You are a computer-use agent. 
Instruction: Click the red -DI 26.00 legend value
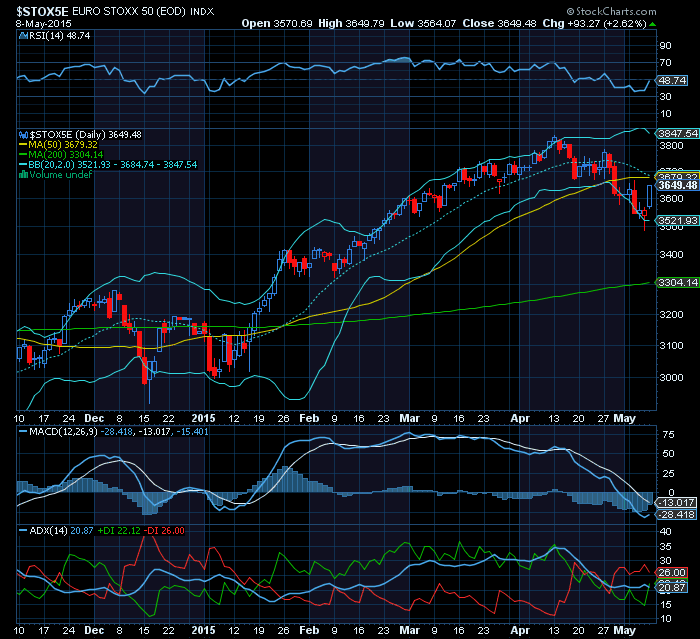click(x=166, y=531)
